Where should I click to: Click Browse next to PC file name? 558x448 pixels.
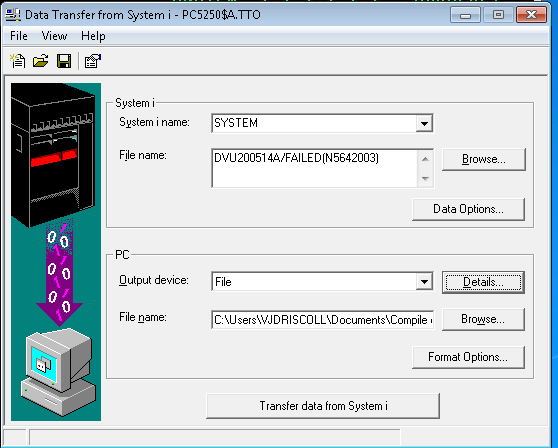click(483, 319)
